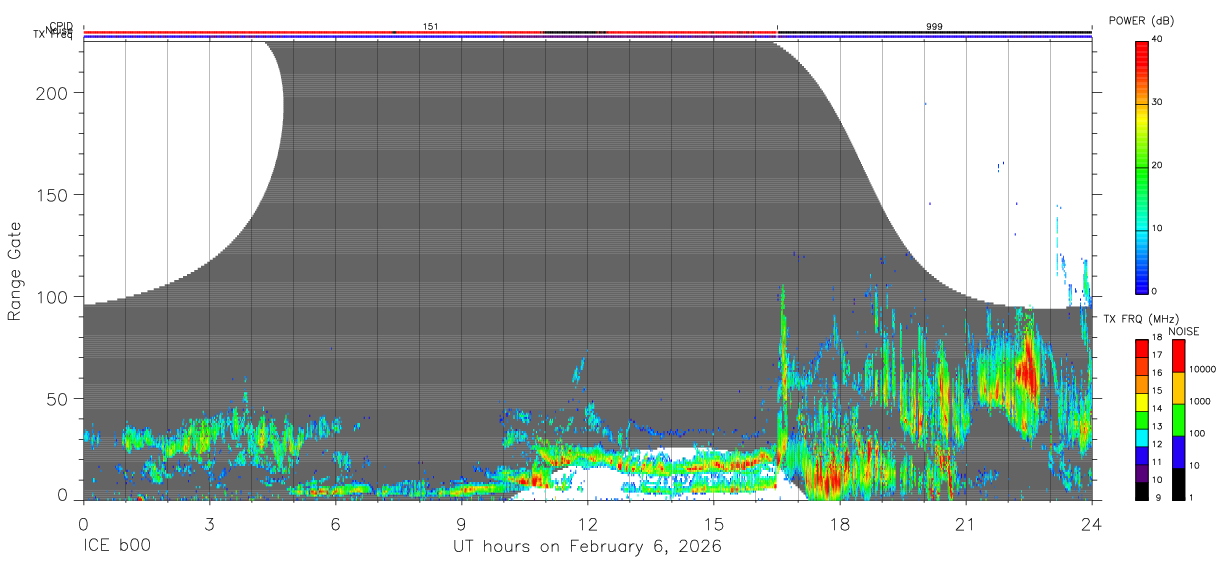This screenshot has width=1228, height=567.
Task: Click the 30 tick label on power scale
Action: [1158, 102]
